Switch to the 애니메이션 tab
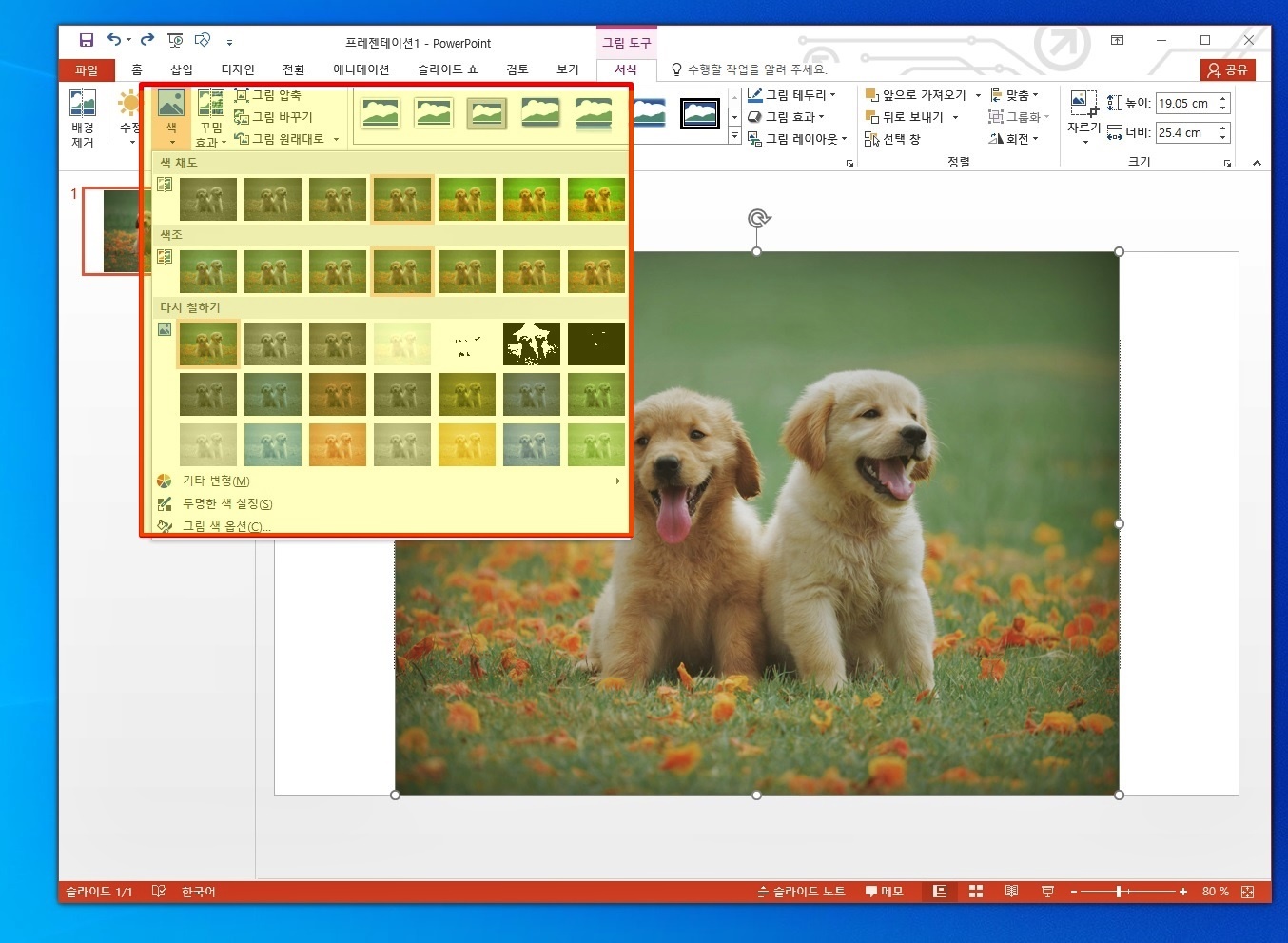This screenshot has height=943, width=1288. [x=361, y=69]
